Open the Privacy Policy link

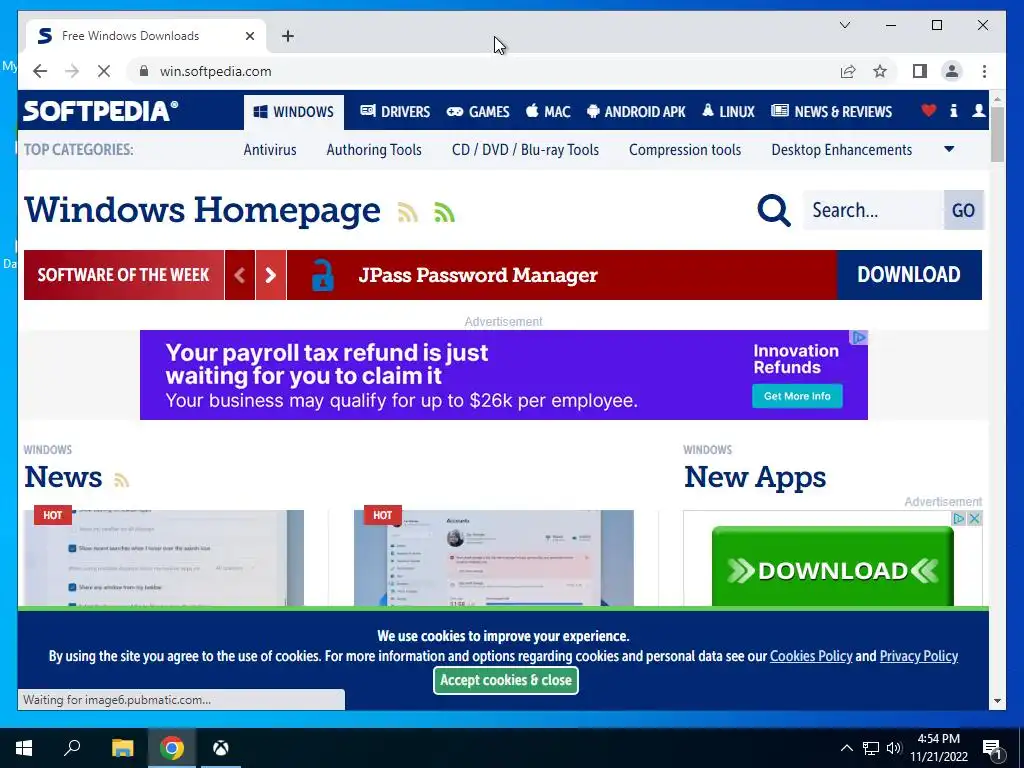(919, 656)
